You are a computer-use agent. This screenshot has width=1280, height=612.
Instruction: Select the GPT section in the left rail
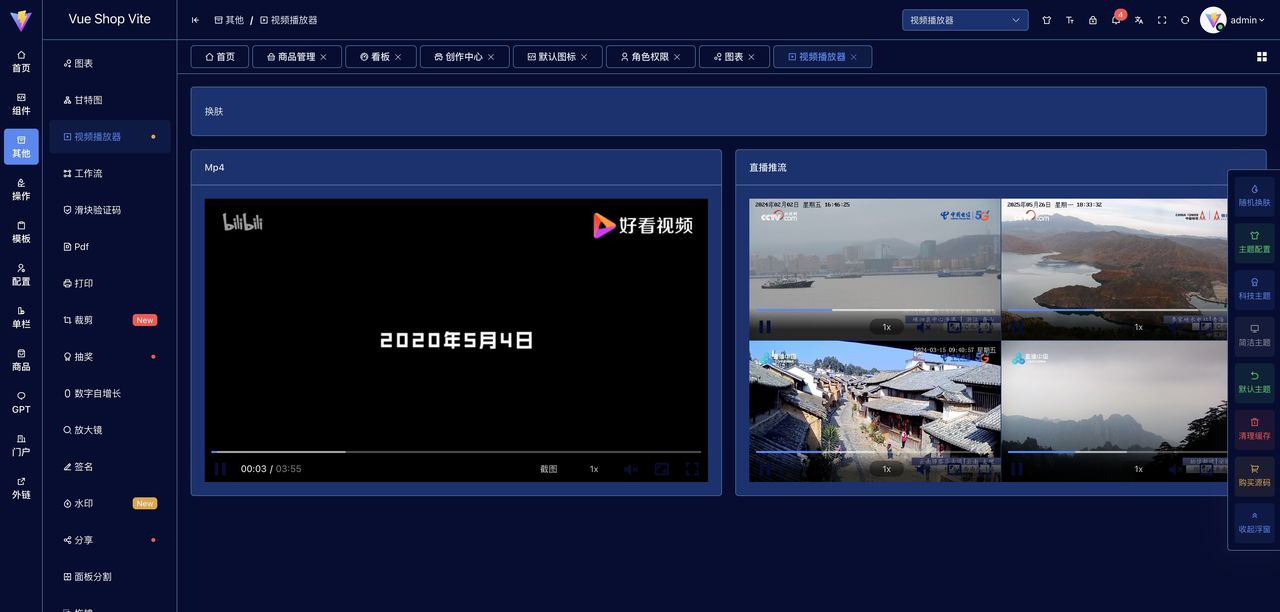[x=20, y=402]
